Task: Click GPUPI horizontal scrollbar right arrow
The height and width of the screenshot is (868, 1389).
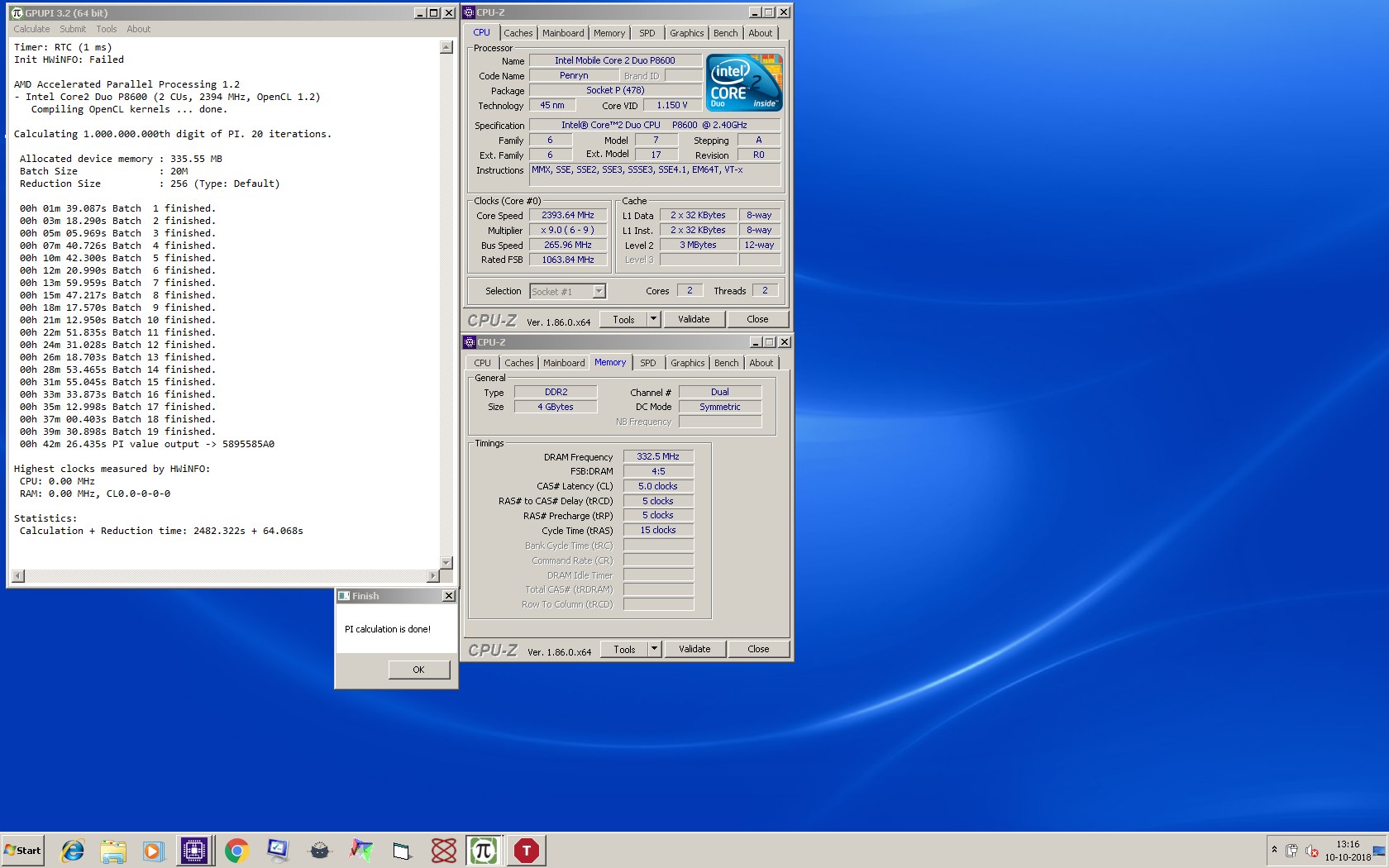Action: (x=433, y=576)
